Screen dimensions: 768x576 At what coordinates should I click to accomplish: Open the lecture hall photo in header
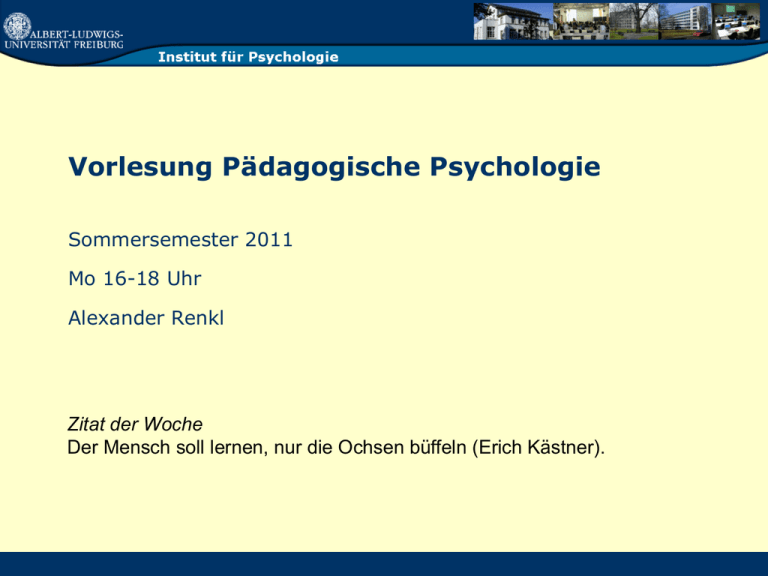581,21
